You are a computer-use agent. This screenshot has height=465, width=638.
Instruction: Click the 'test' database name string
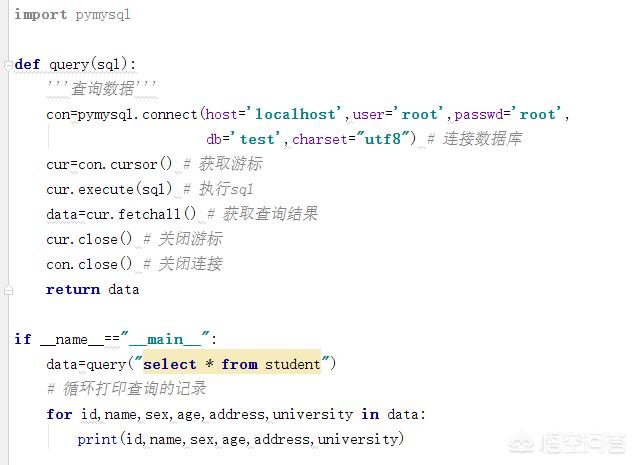click(x=256, y=139)
